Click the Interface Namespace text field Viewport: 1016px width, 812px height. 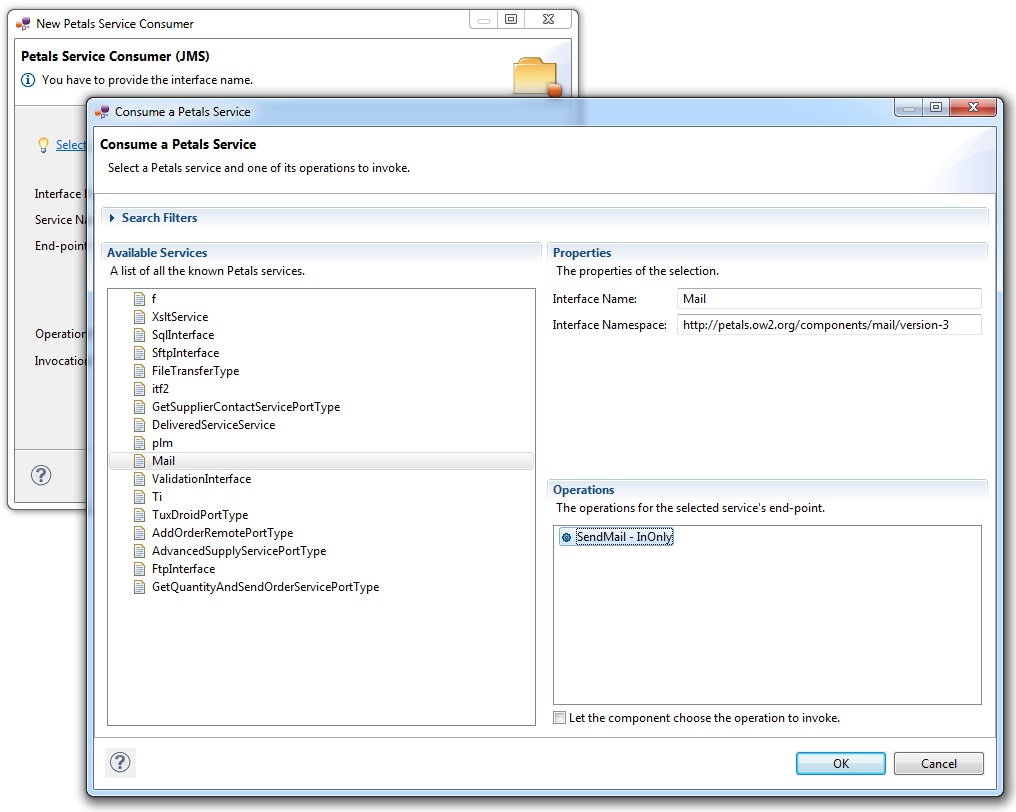(x=828, y=325)
